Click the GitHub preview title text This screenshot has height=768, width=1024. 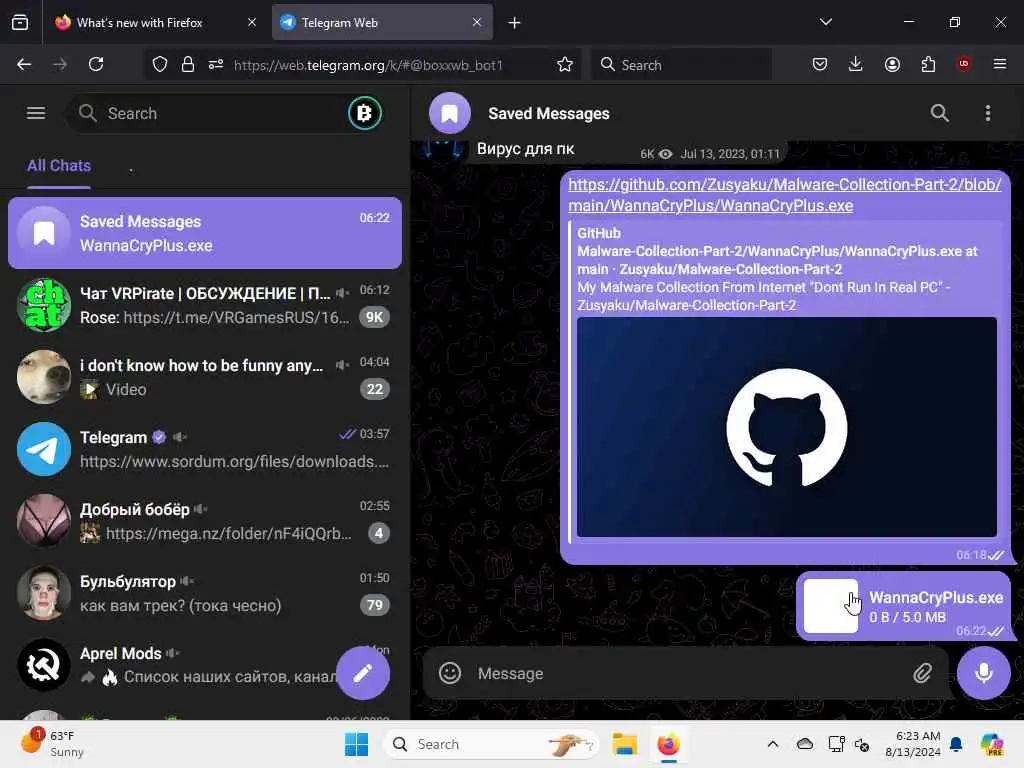[x=777, y=260]
